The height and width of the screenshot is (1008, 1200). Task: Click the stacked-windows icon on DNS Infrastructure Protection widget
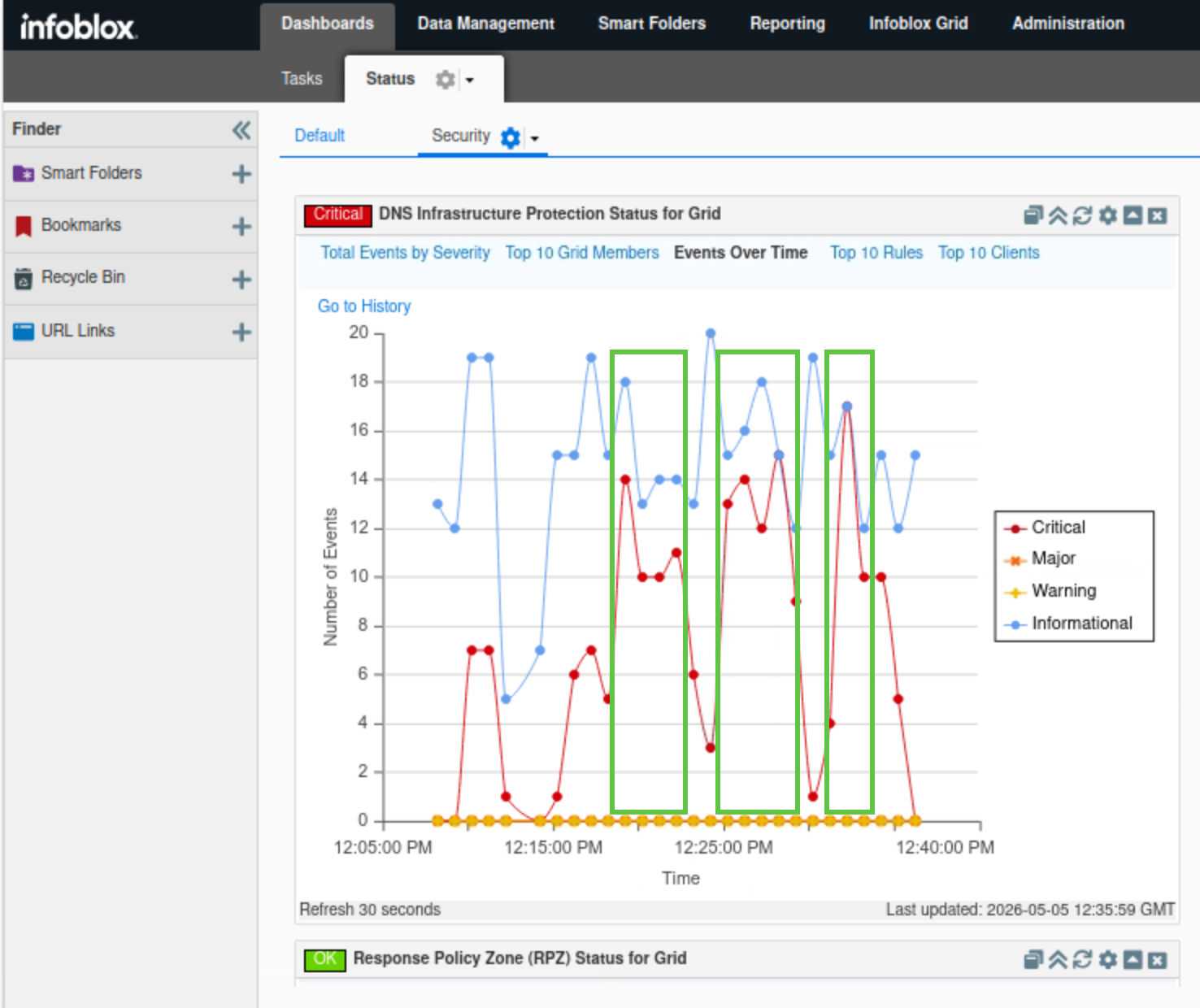click(1033, 215)
